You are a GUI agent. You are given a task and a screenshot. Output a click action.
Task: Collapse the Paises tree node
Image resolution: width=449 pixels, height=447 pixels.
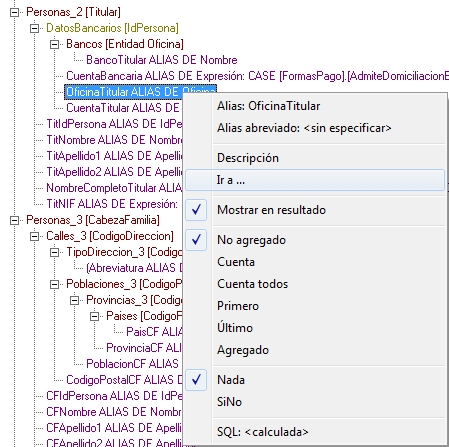pyautogui.click(x=95, y=316)
